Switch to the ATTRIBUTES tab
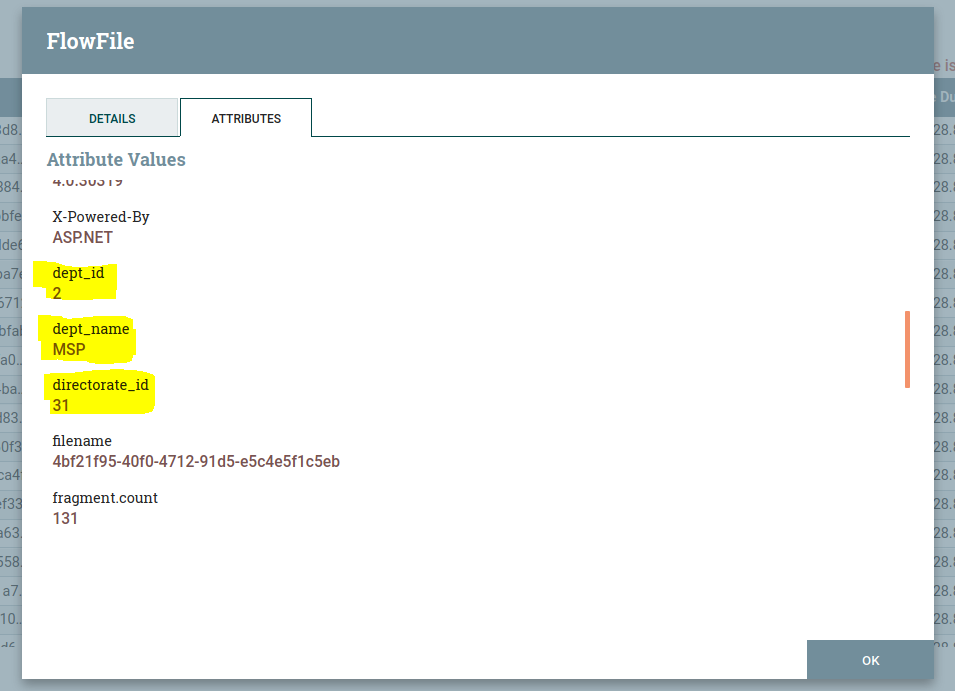This screenshot has width=955, height=691. [x=245, y=117]
